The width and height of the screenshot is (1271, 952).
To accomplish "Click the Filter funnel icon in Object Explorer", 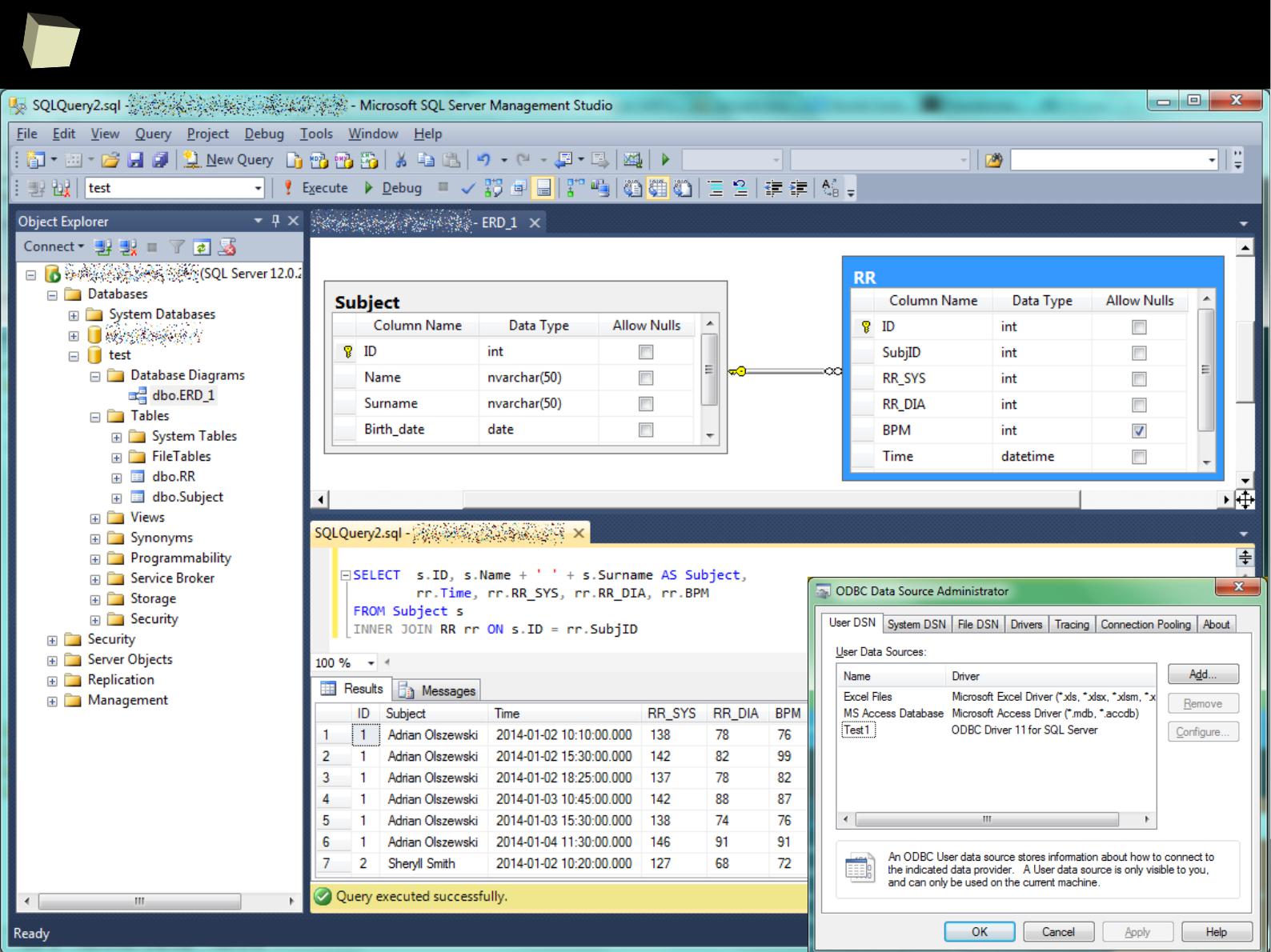I will coord(177,247).
